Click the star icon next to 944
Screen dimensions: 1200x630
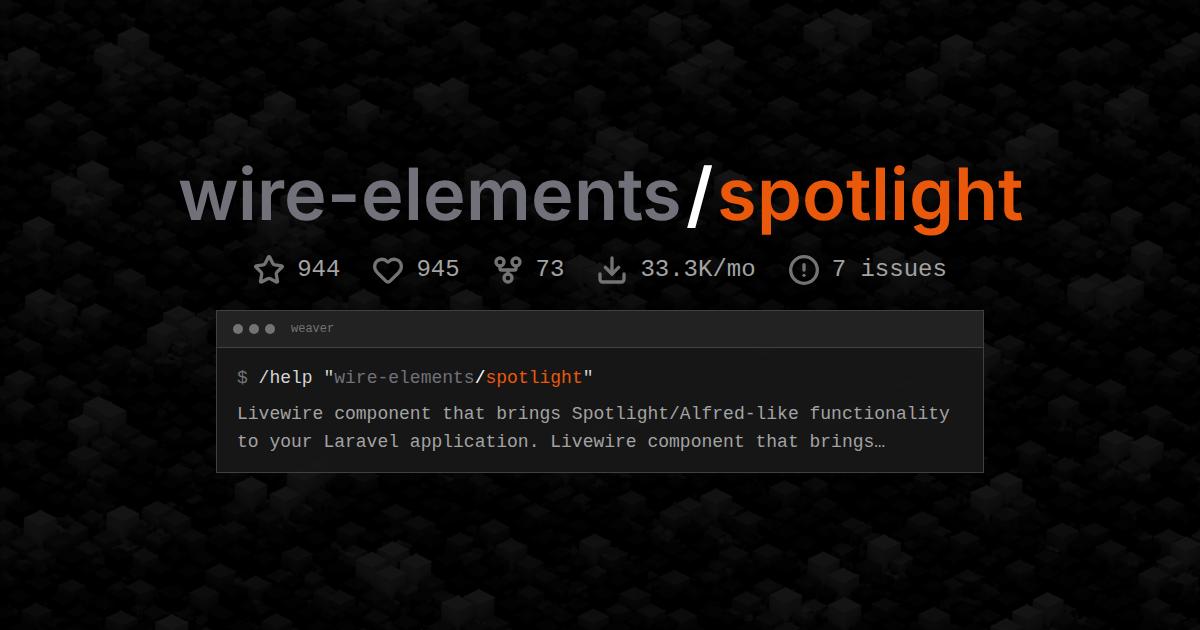pyautogui.click(x=269, y=270)
